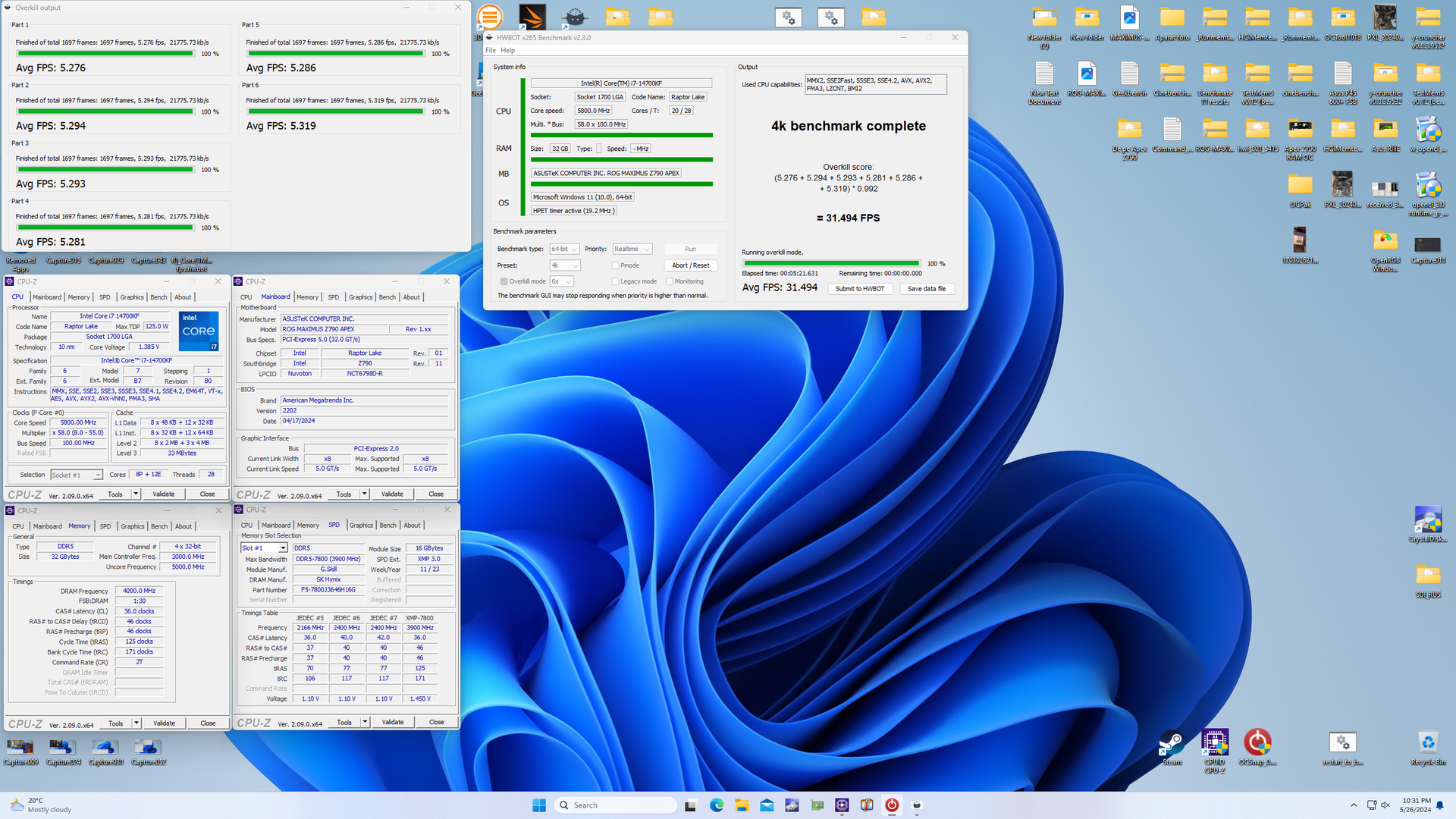Open the Socket #1 selection dropdown
This screenshot has height=819, width=1456.
pos(76,475)
